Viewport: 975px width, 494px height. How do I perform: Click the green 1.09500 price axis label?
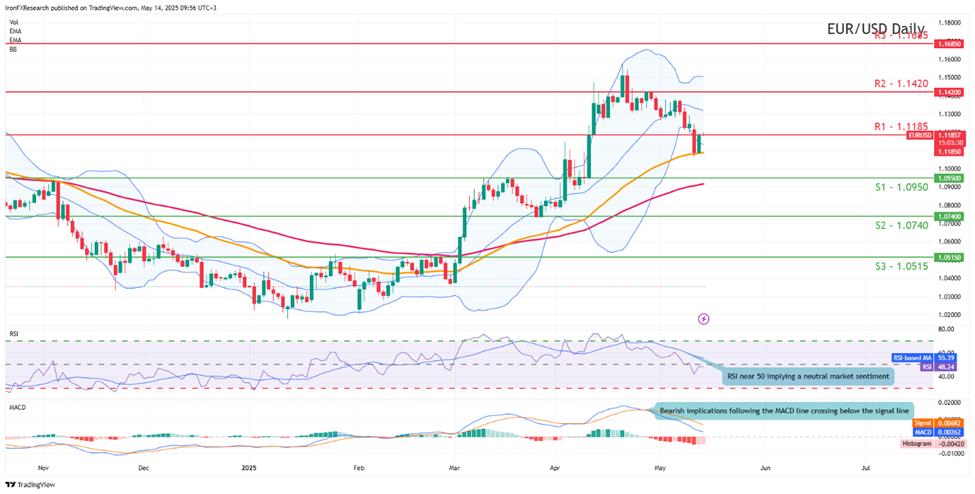[x=948, y=178]
